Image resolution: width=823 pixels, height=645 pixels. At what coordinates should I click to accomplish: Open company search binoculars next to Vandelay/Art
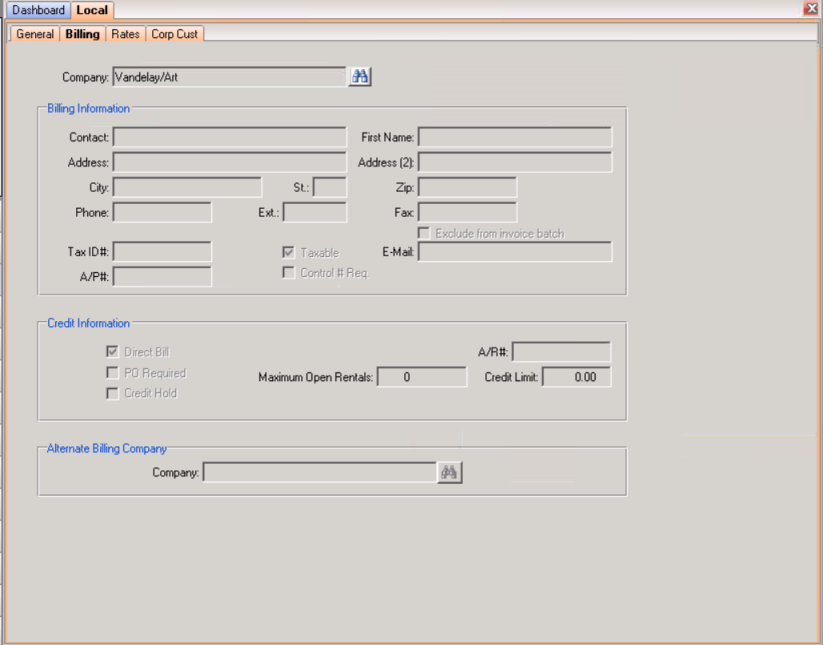pyautogui.click(x=360, y=77)
